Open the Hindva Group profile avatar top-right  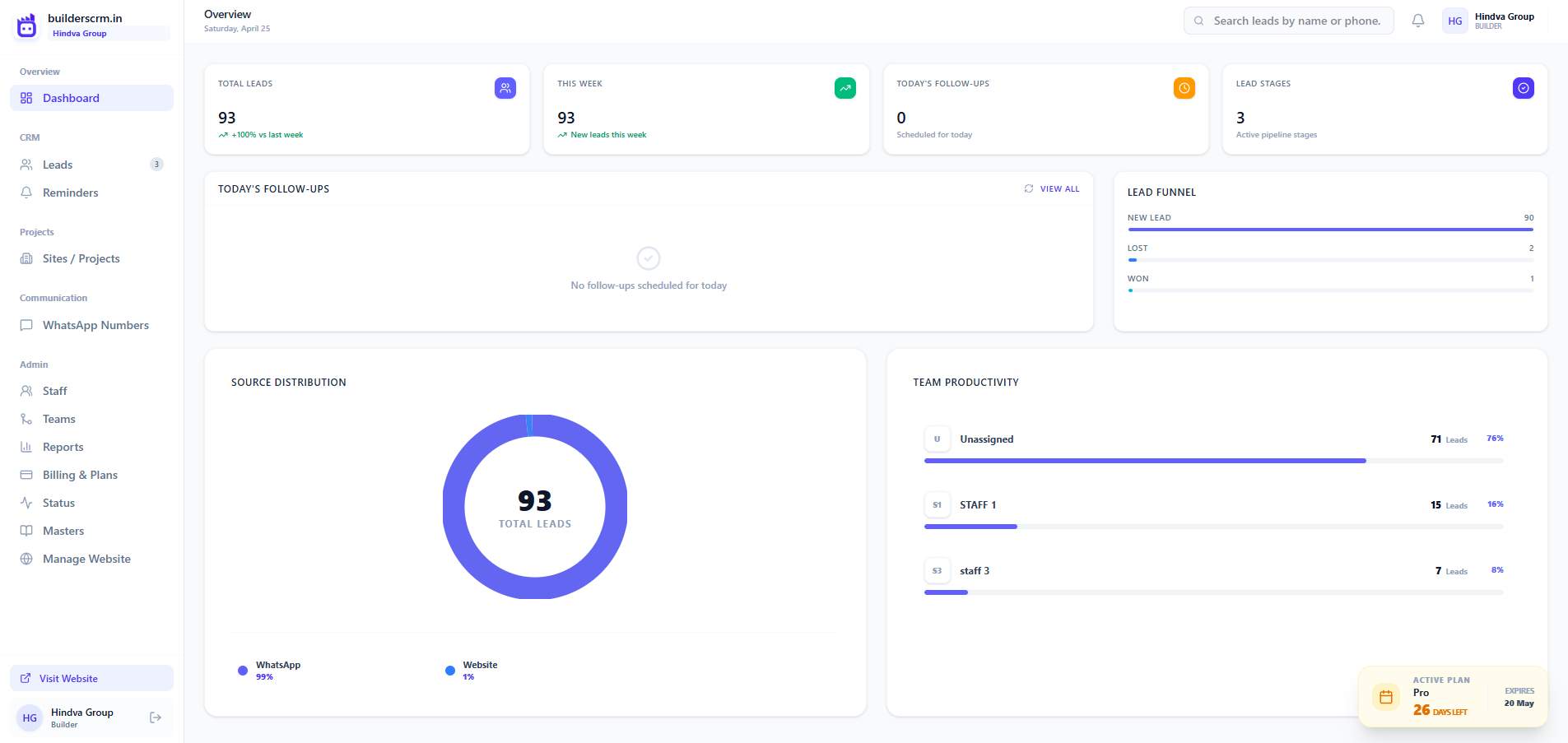(1454, 21)
